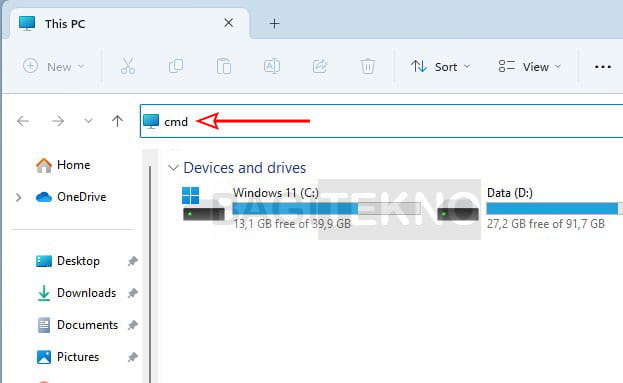This screenshot has width=623, height=383.
Task: Click the Share icon in toolbar
Action: [320, 66]
